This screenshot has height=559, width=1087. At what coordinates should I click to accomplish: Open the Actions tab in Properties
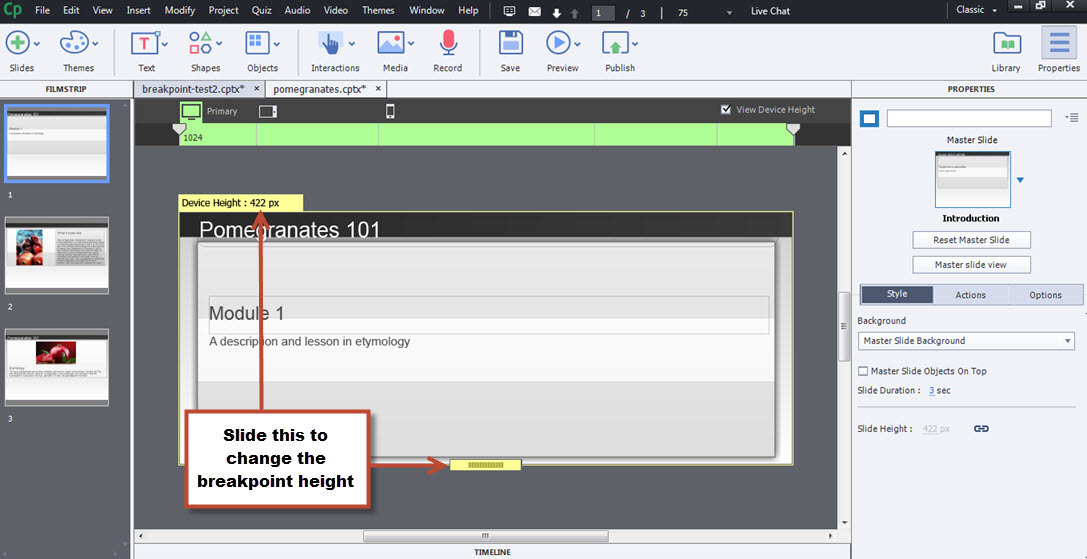(x=971, y=295)
